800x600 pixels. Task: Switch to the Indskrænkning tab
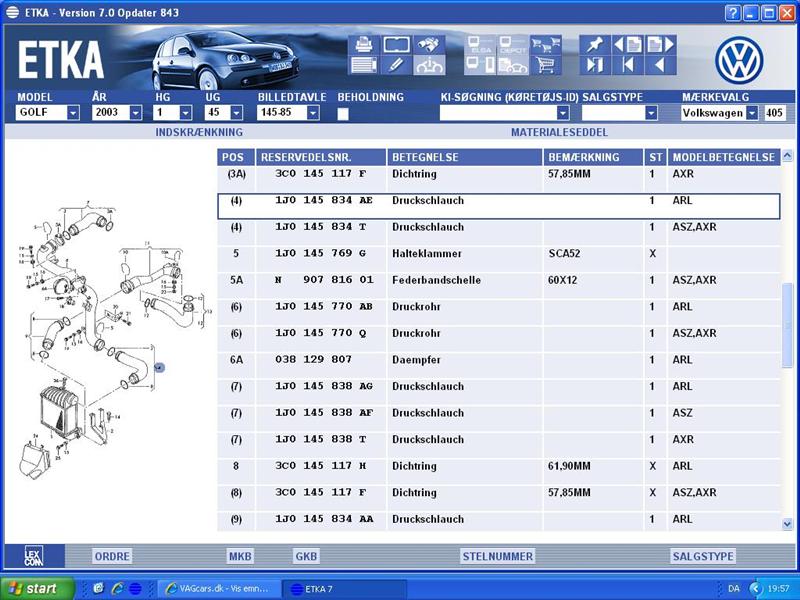coord(199,132)
